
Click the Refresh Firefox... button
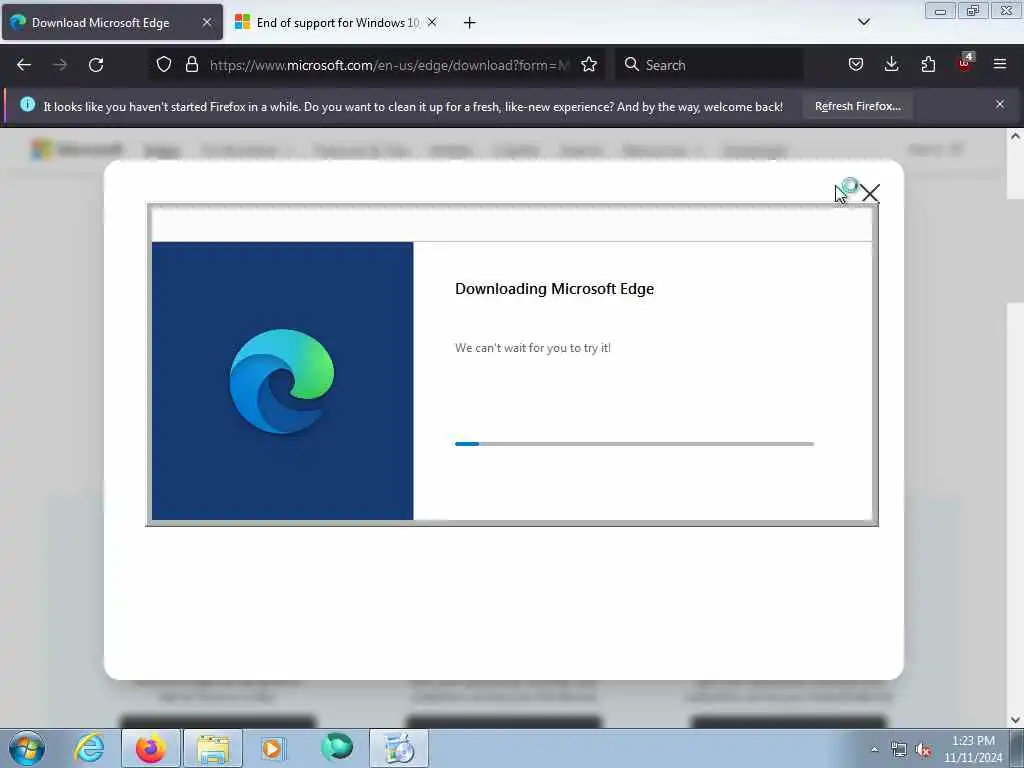(x=857, y=106)
